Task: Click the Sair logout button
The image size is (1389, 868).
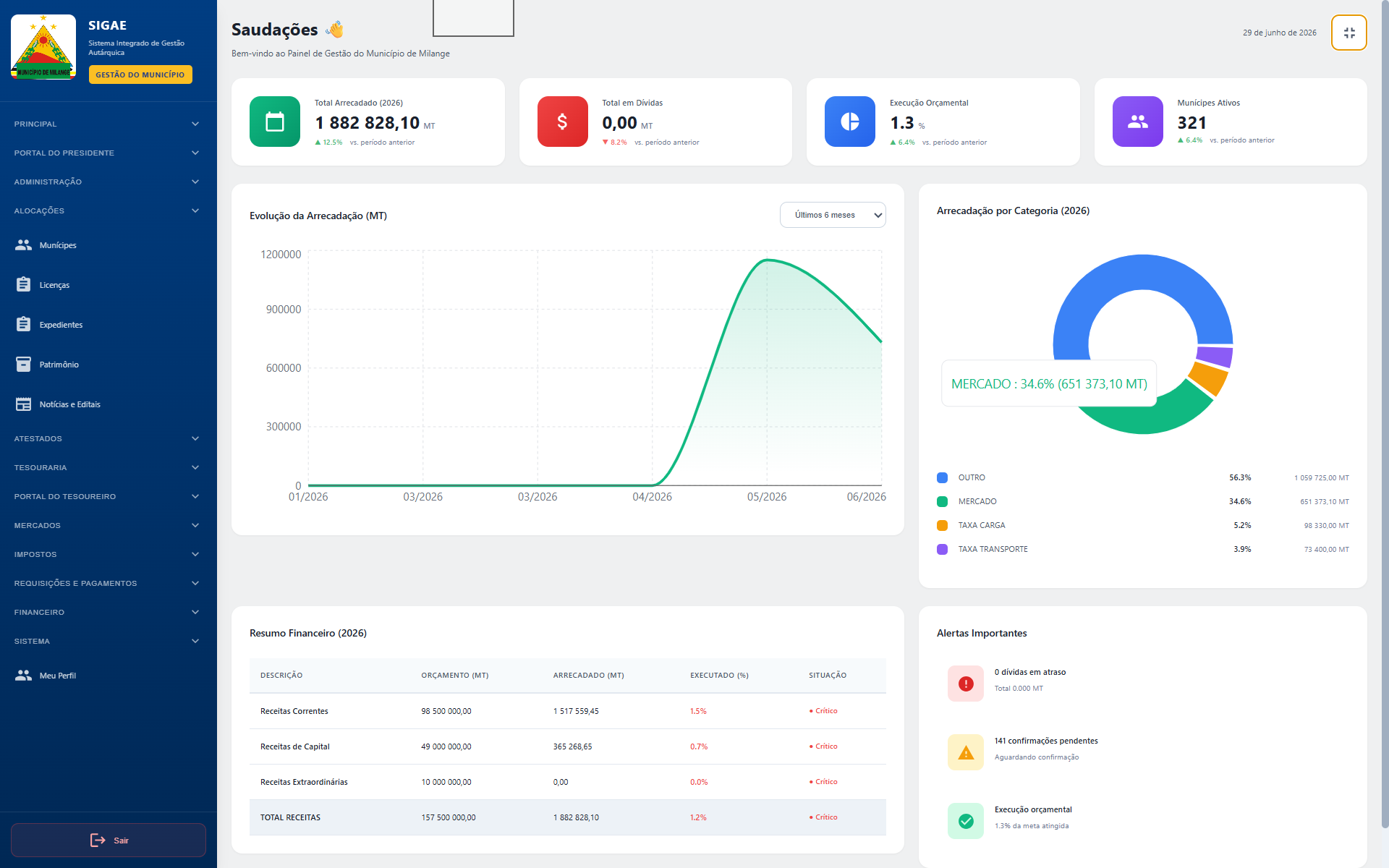Action: (x=109, y=840)
